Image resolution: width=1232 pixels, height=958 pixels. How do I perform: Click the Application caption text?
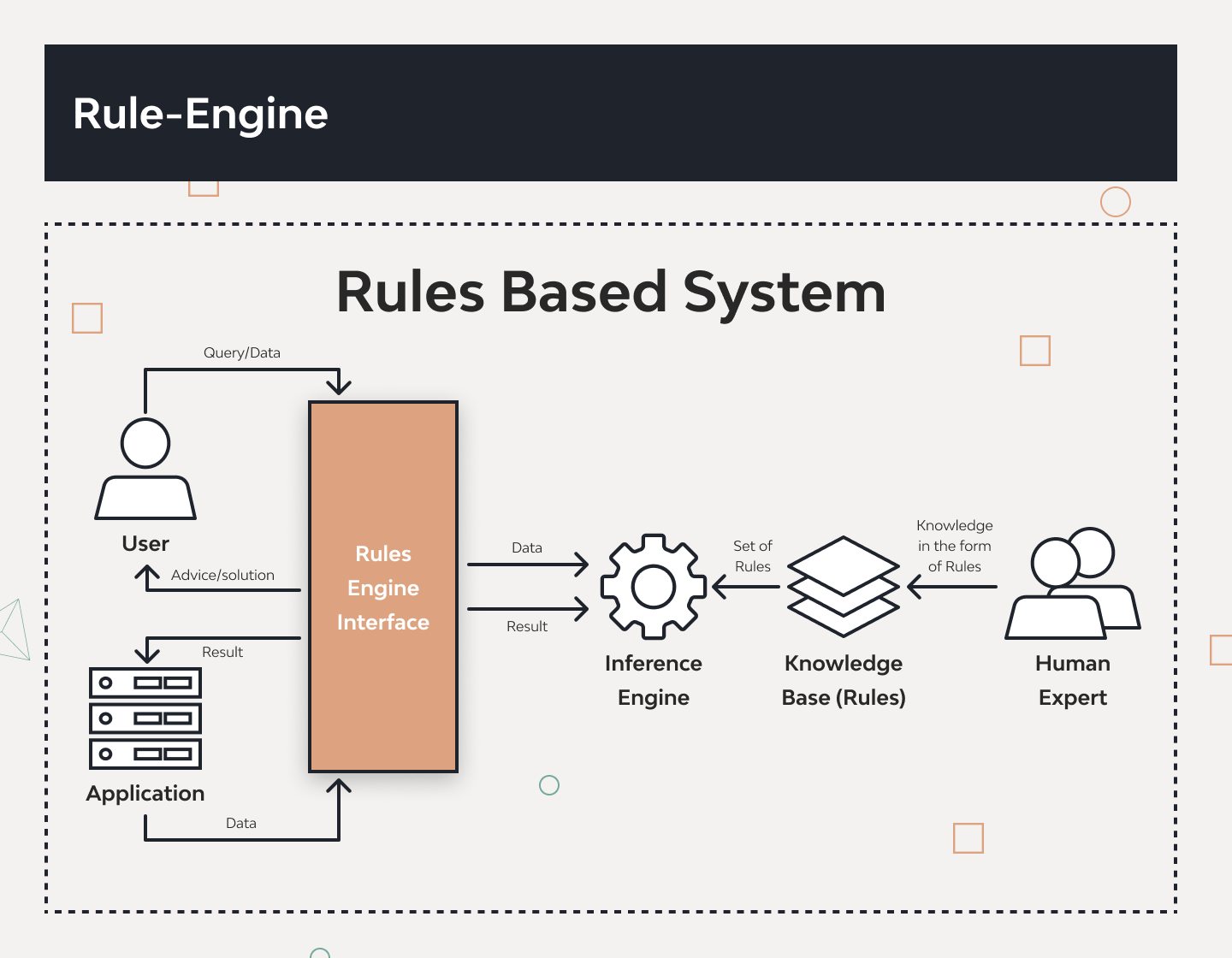145,794
